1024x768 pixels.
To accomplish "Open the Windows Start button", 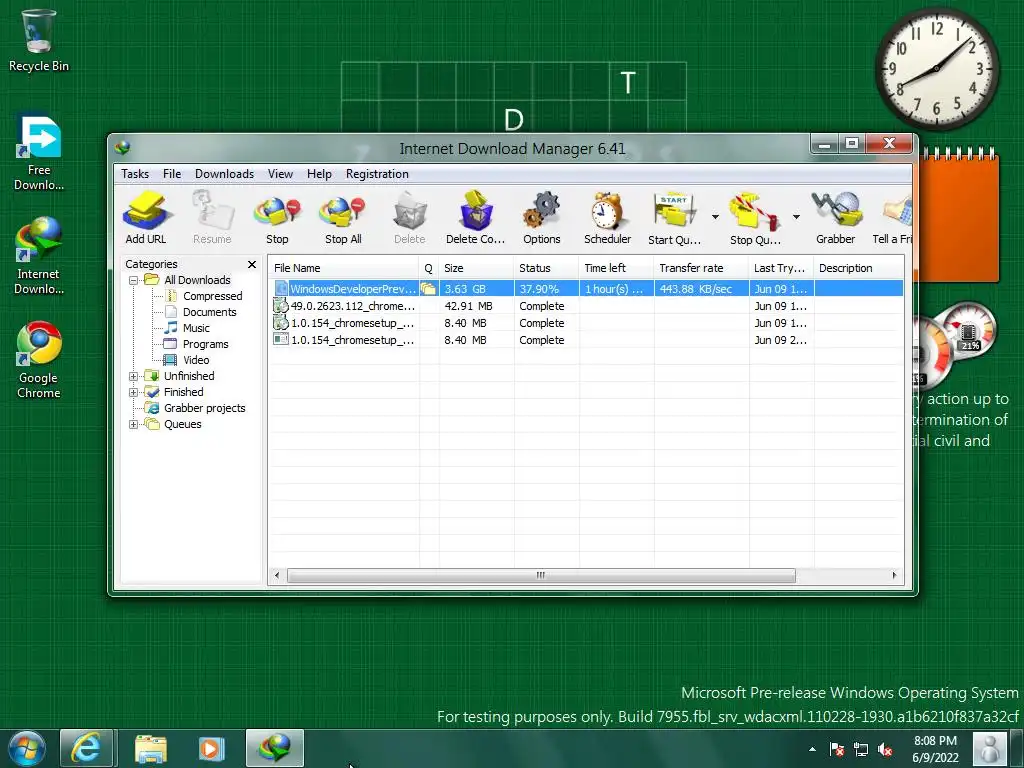I will click(x=27, y=749).
